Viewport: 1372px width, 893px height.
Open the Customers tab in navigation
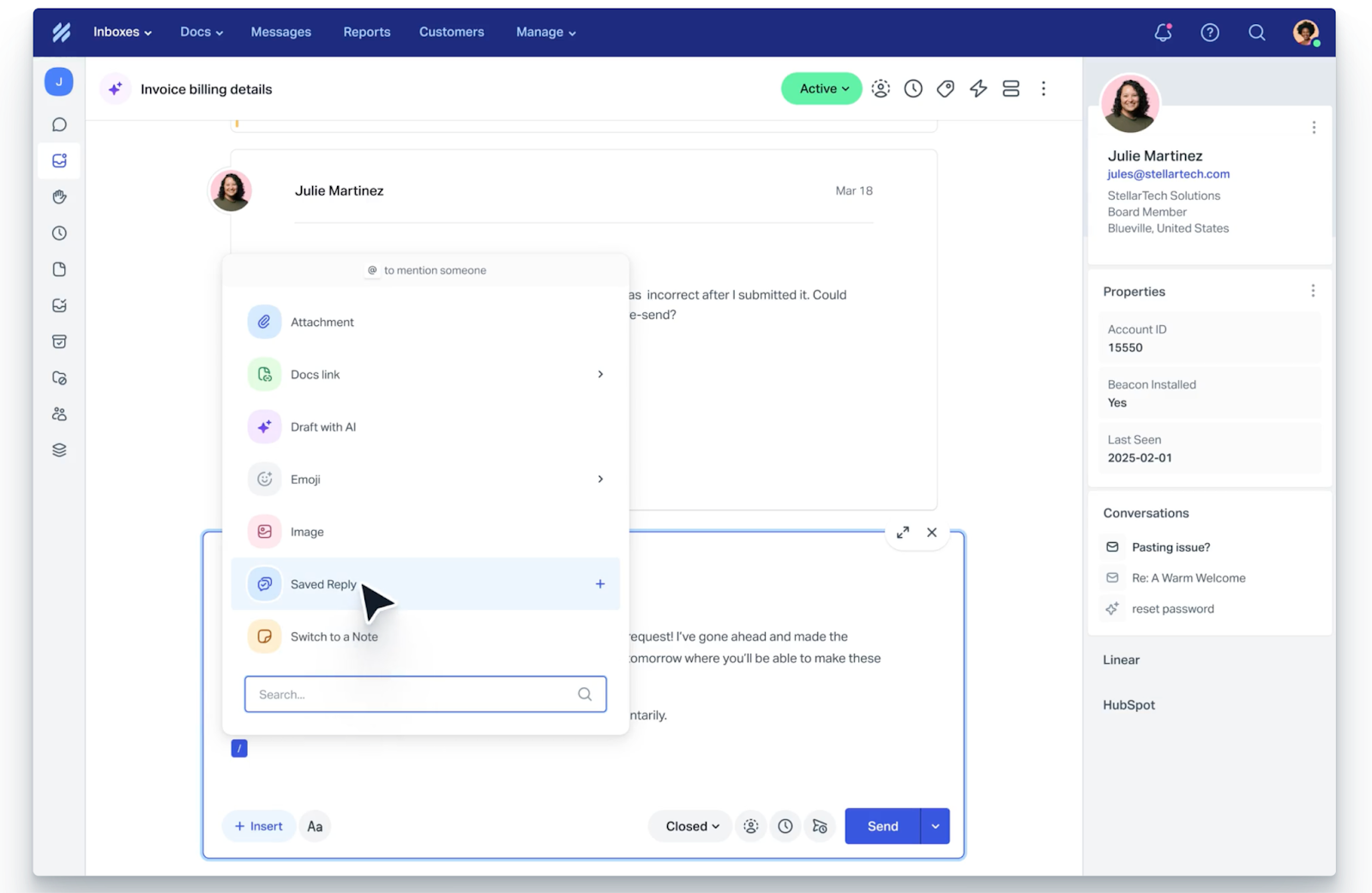(x=451, y=32)
